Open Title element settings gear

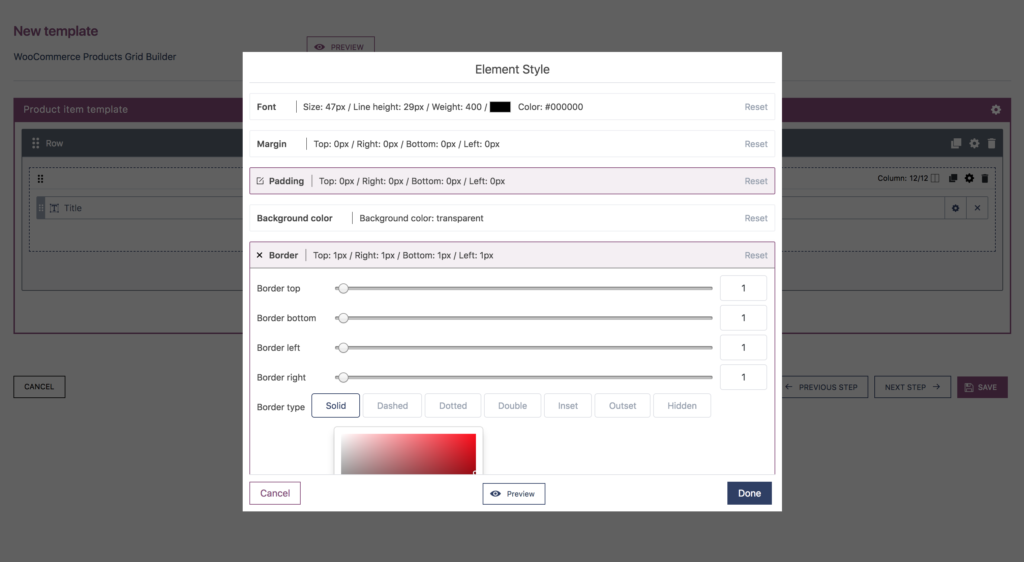click(x=955, y=208)
